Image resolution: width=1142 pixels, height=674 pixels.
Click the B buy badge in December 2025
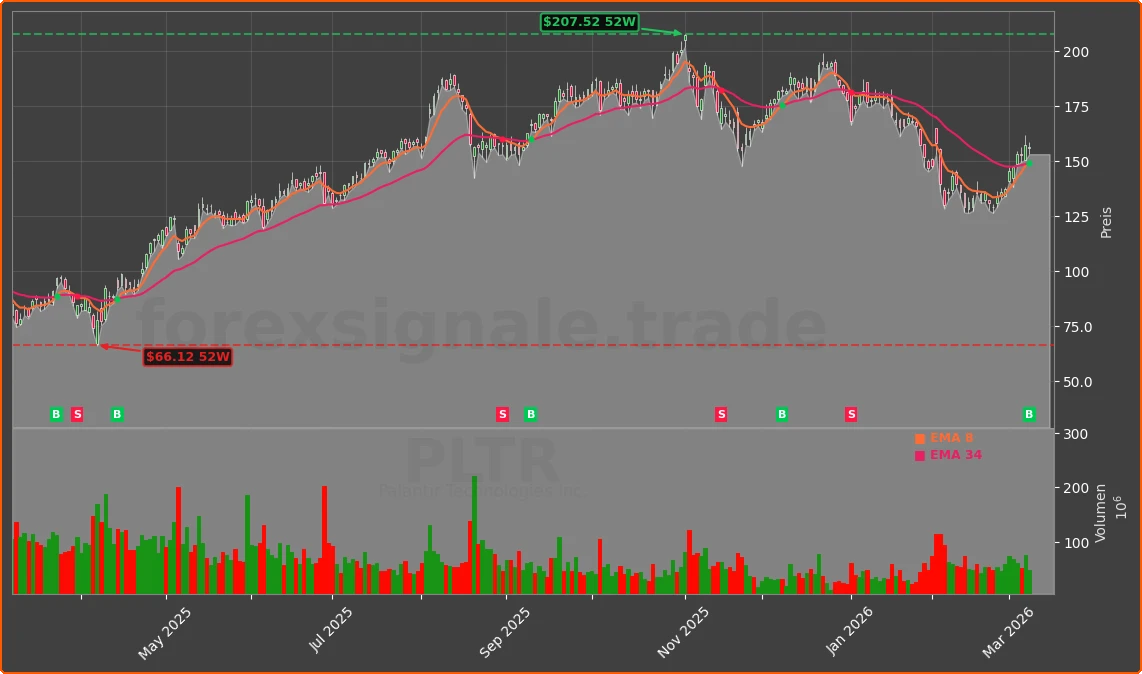[x=780, y=413]
